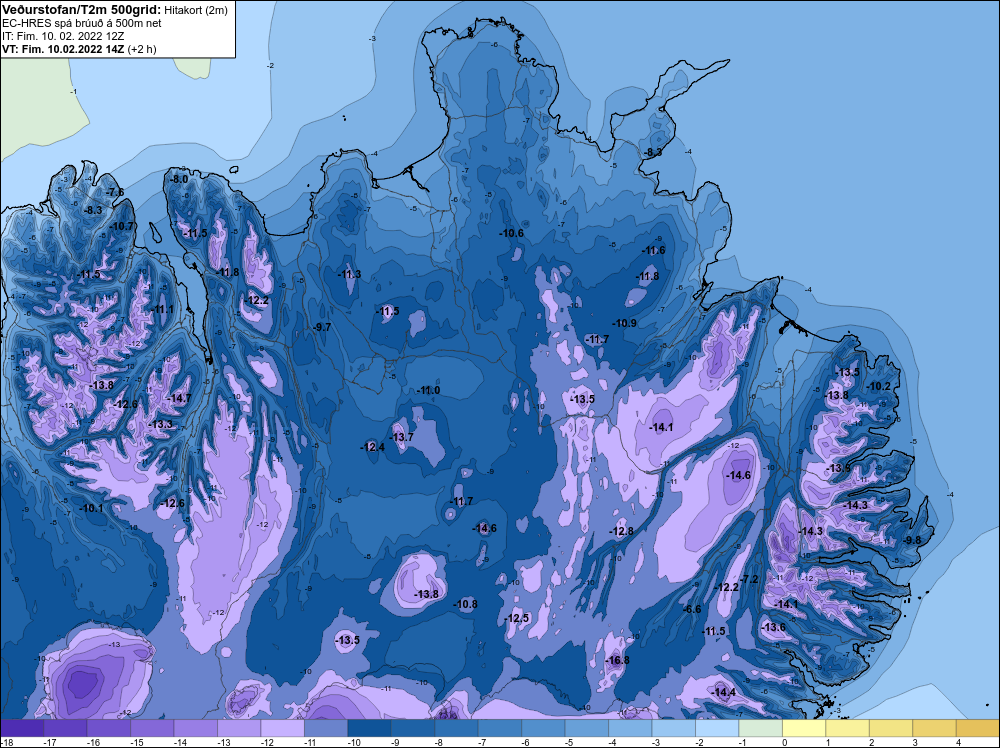Click the -13.3 temperature value
The width and height of the screenshot is (1000, 748).
coord(161,424)
